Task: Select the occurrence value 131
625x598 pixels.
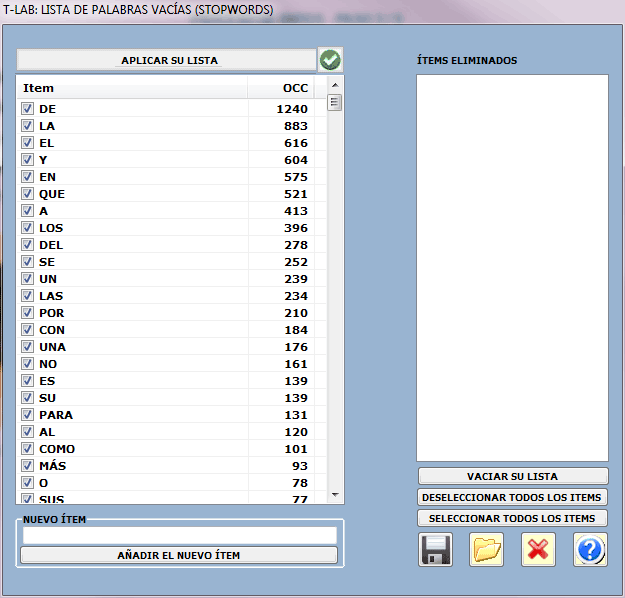Action: (x=296, y=415)
